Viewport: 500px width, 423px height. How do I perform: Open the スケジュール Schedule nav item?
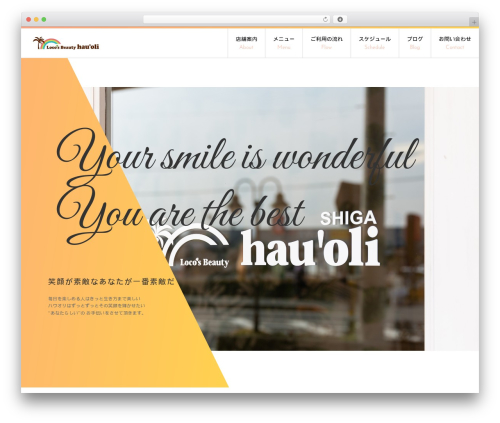(x=374, y=43)
